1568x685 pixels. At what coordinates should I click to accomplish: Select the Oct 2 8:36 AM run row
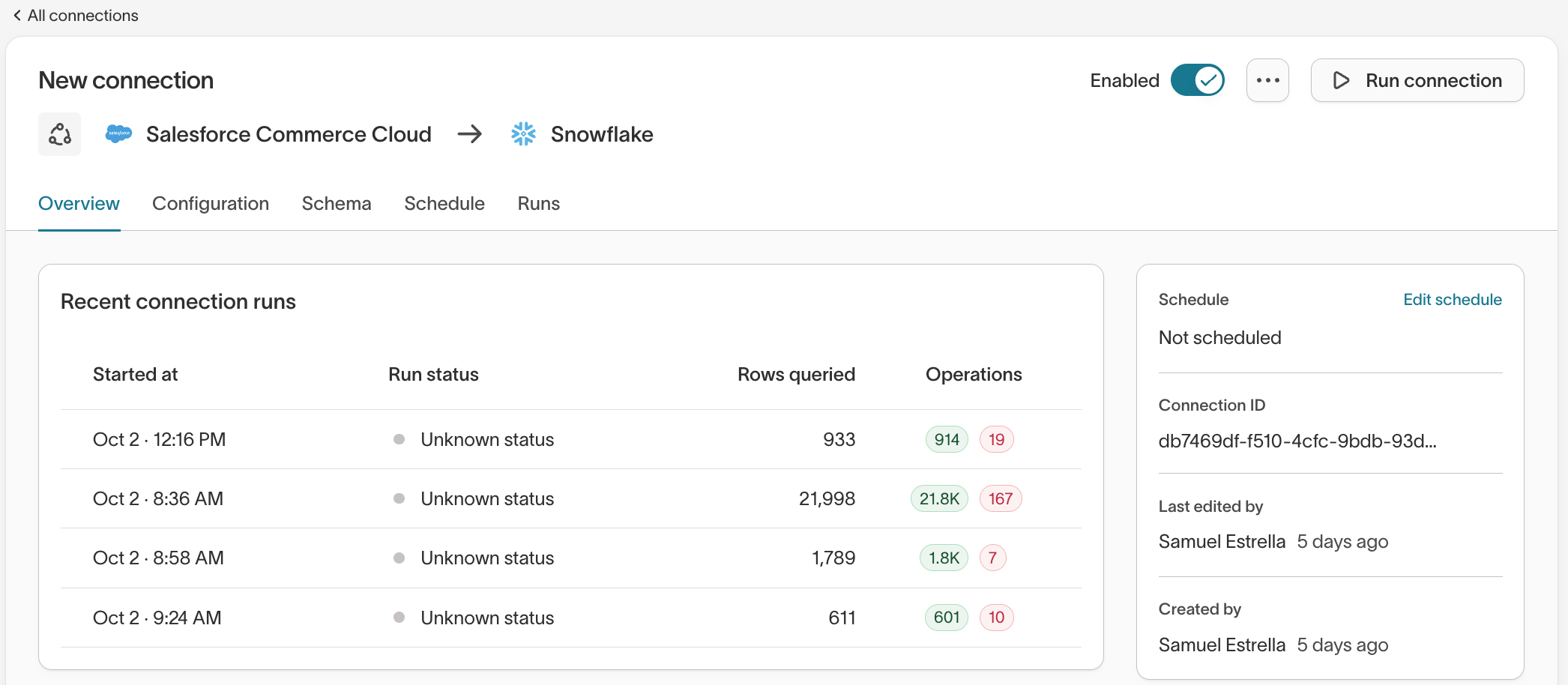[158, 498]
